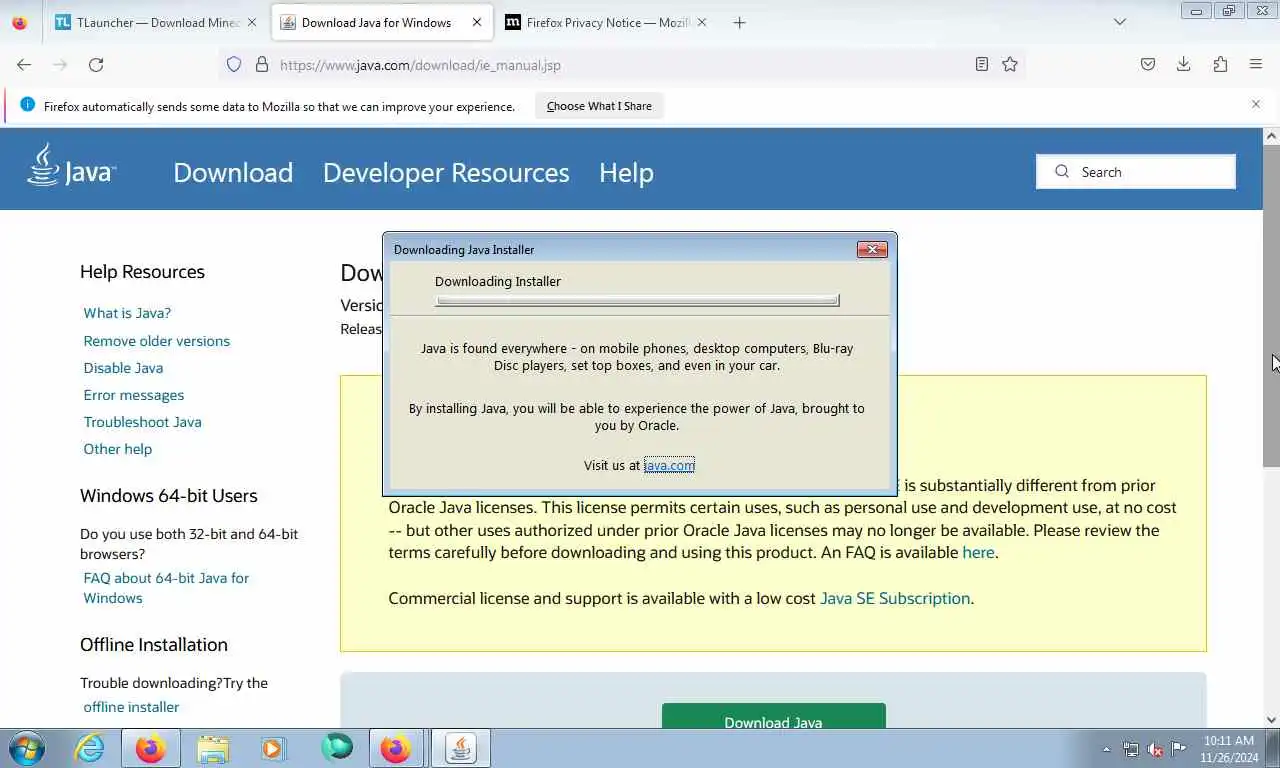Open the What is Java? link
The image size is (1280, 768).
tap(127, 313)
